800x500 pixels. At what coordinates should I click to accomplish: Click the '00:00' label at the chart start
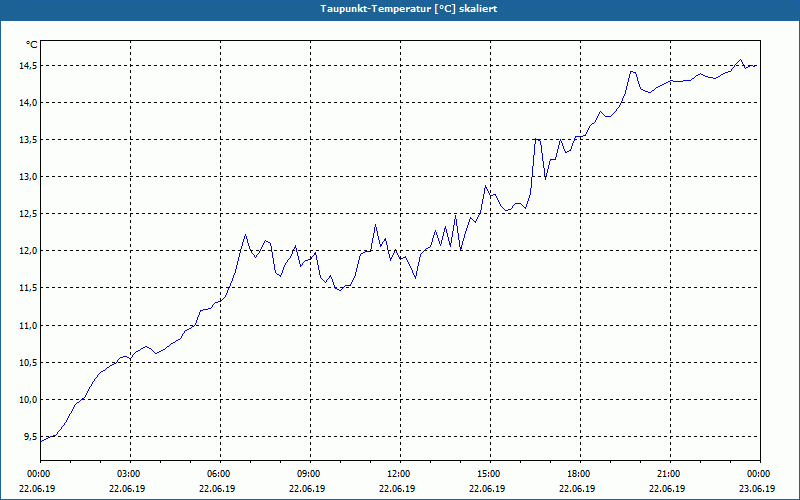[40, 474]
